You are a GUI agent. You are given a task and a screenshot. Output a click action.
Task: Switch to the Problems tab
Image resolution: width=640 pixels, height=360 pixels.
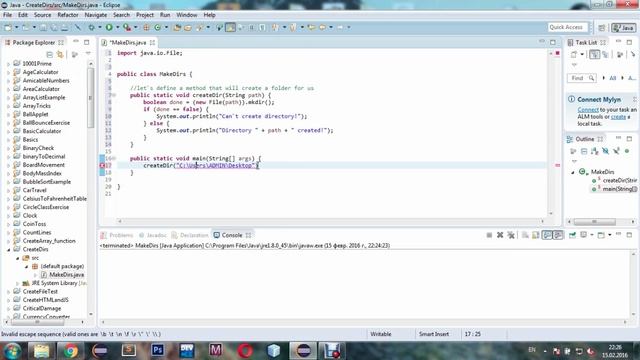pyautogui.click(x=118, y=235)
